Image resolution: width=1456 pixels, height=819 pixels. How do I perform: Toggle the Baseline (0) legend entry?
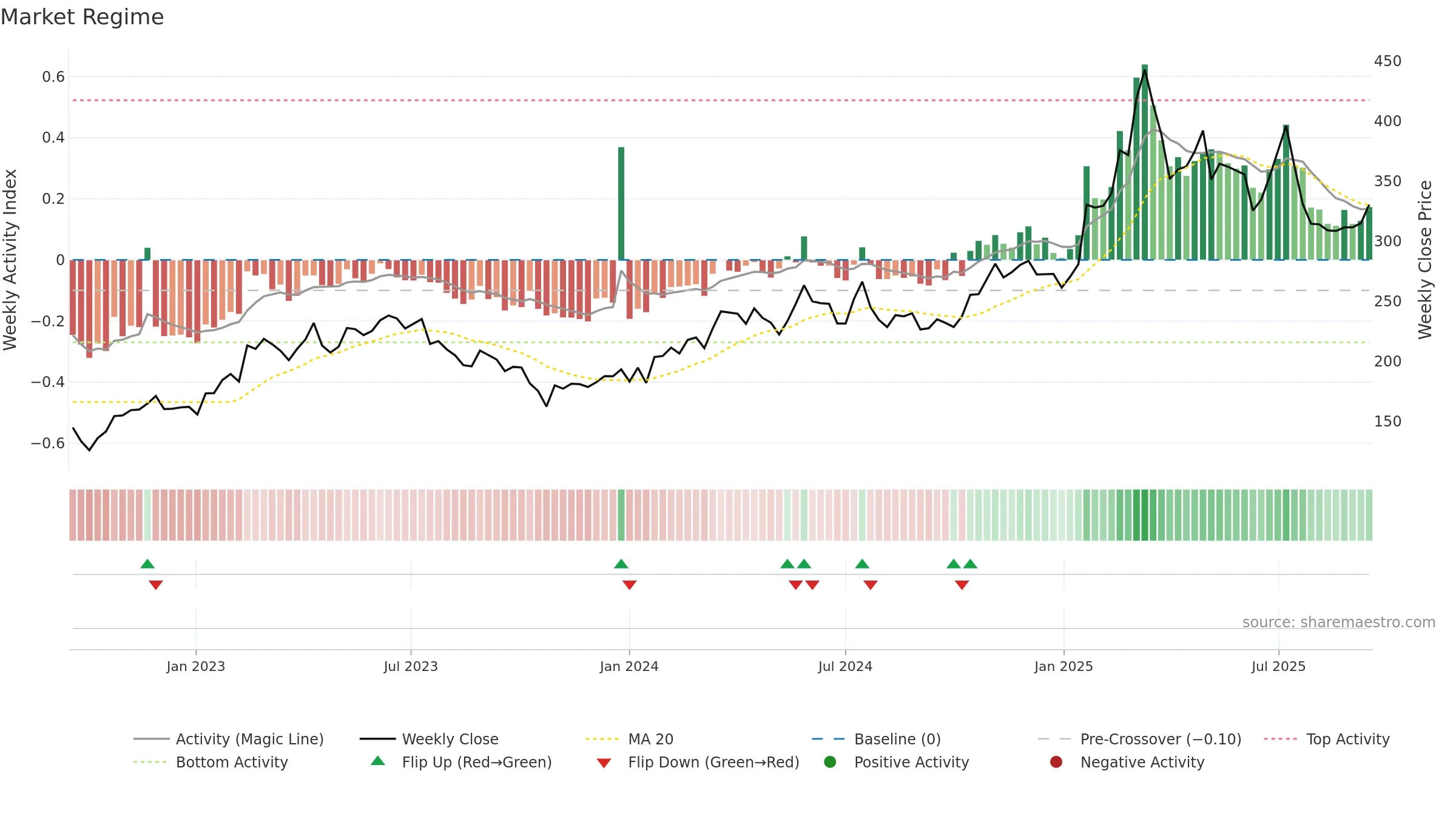tap(876, 739)
